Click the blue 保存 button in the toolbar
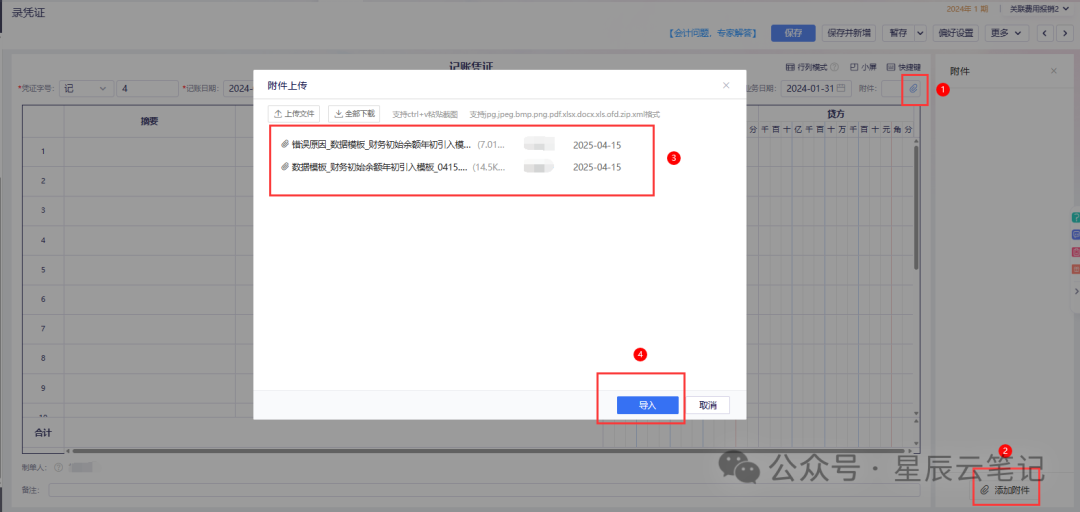The image size is (1080, 512). click(793, 33)
